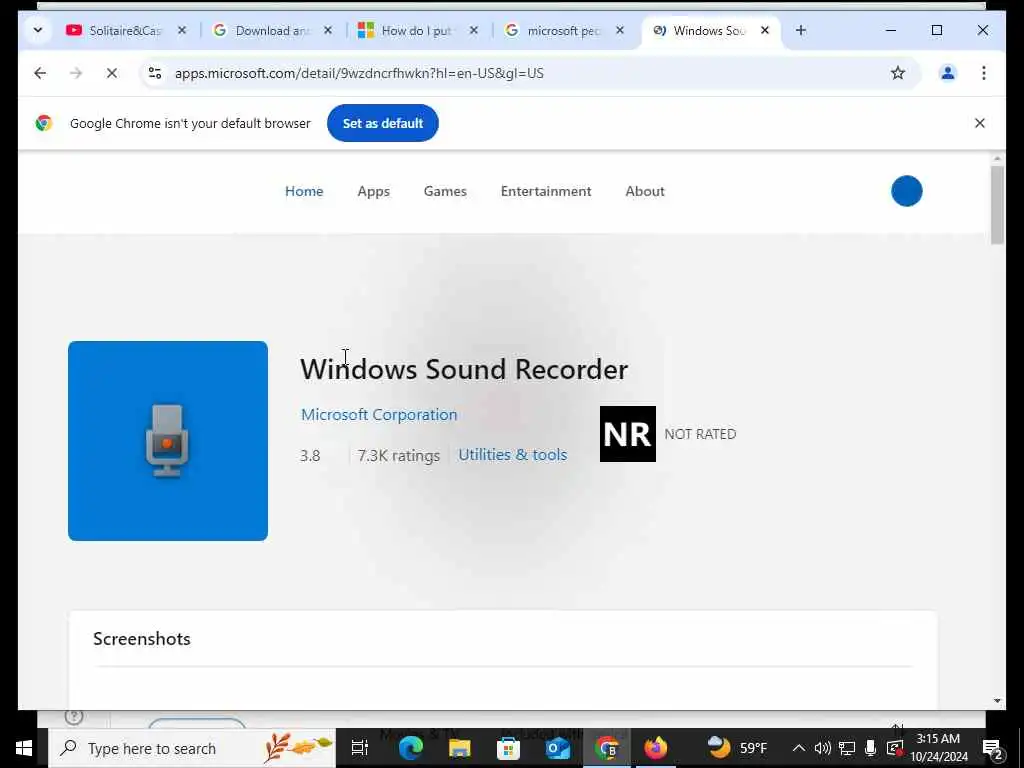Click the Chrome taskbar icon
The image size is (1024, 768).
[x=607, y=748]
